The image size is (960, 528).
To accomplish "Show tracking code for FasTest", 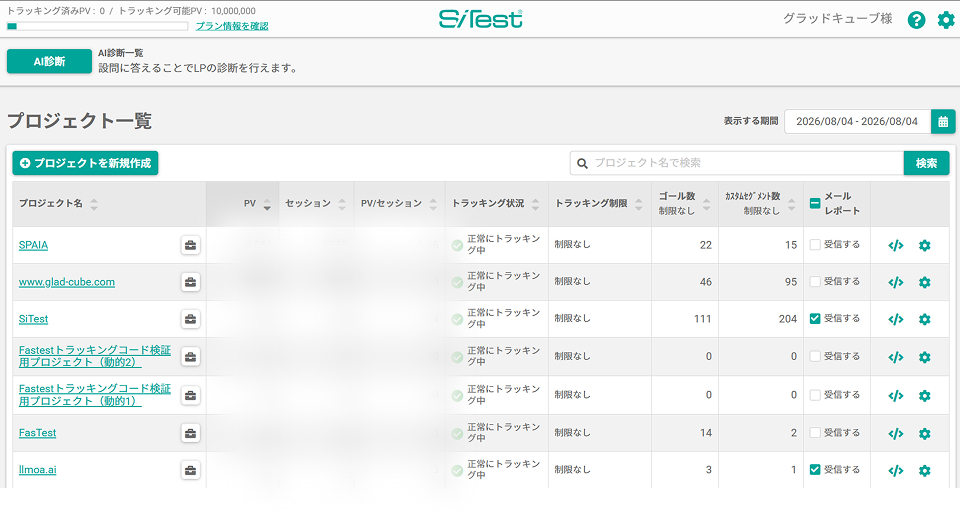I will 896,434.
